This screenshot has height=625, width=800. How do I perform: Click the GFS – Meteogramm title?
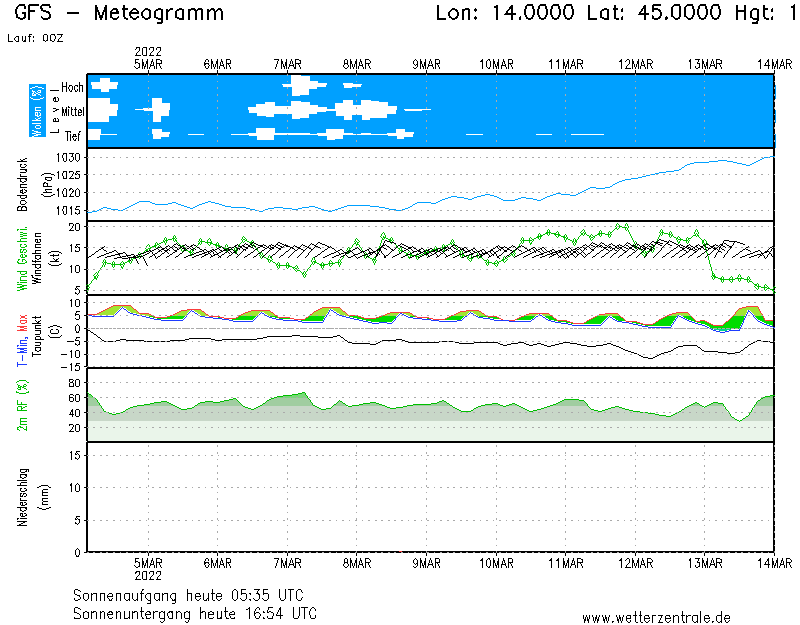(x=120, y=14)
